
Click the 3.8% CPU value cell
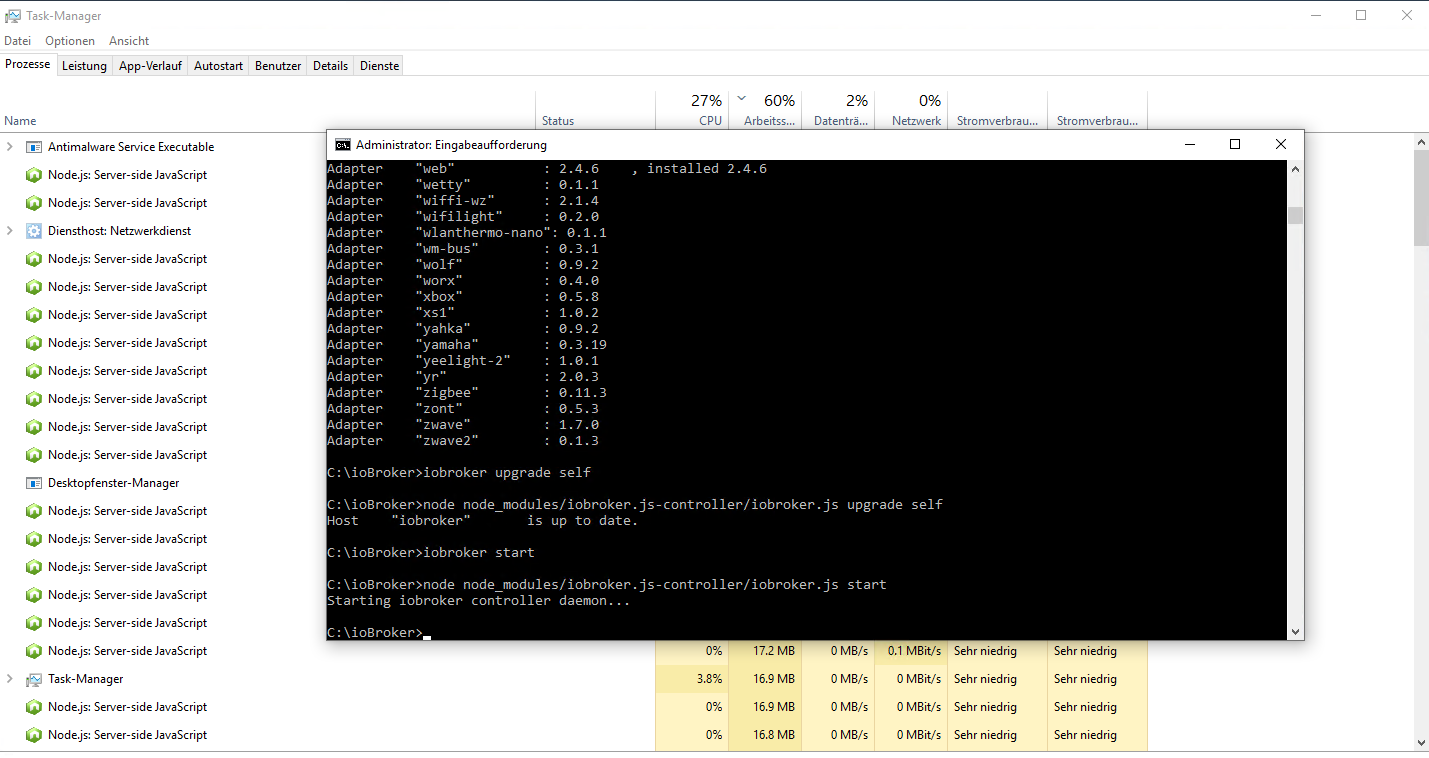692,679
